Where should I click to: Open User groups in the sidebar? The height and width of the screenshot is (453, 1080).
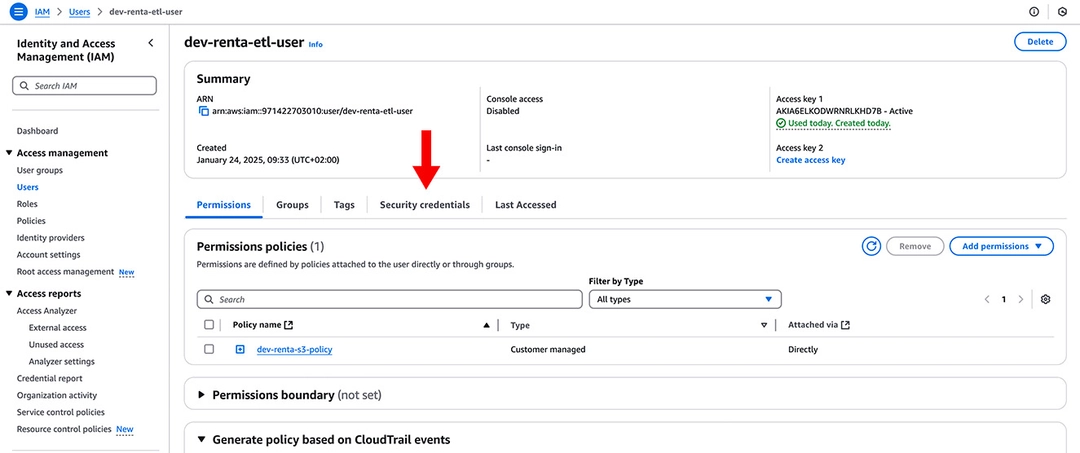pyautogui.click(x=39, y=170)
